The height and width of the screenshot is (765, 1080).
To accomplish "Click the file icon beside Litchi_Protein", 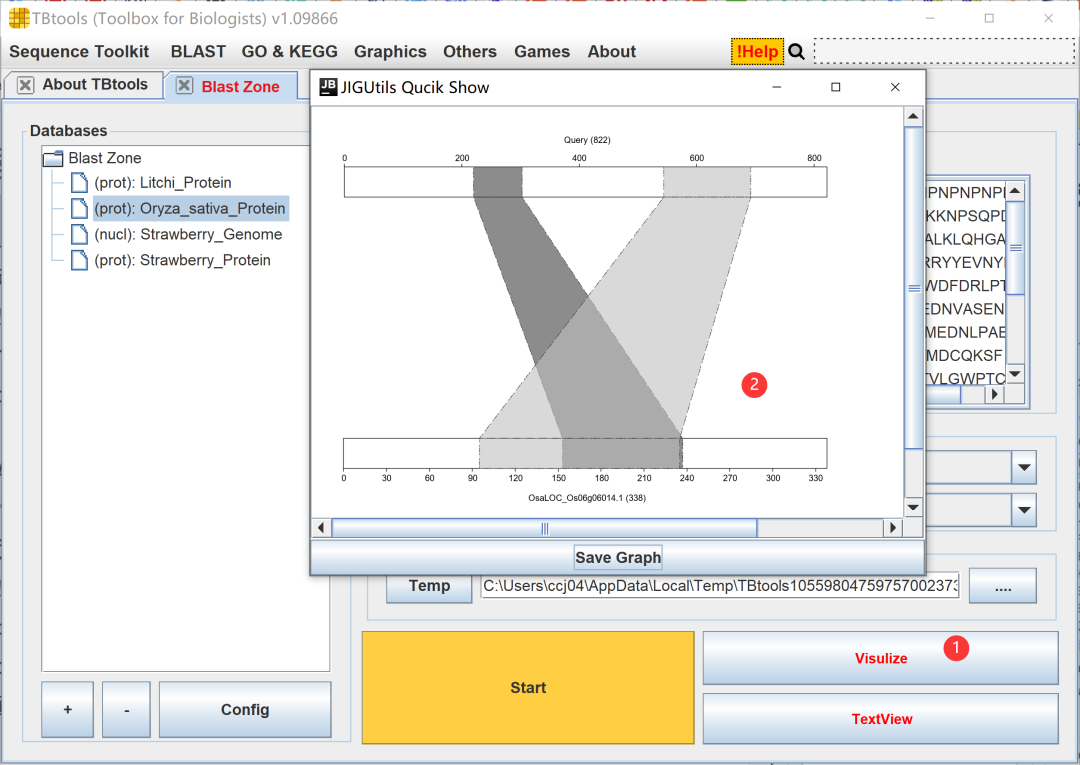I will (x=80, y=183).
